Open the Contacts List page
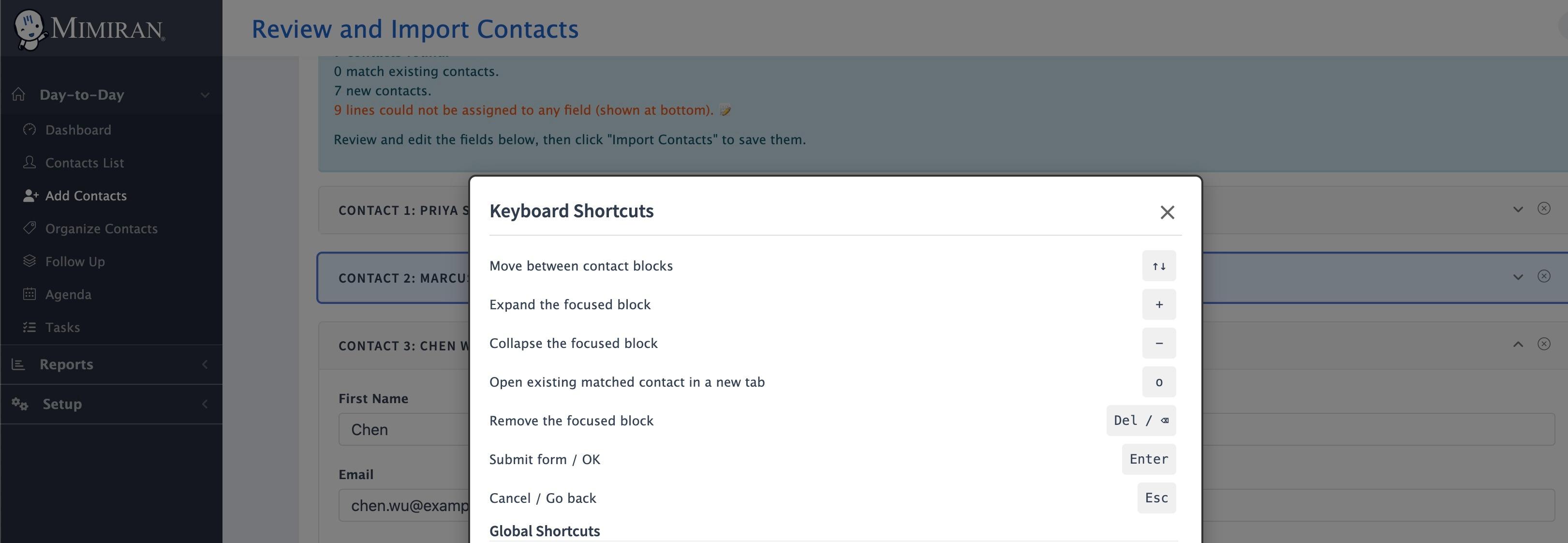This screenshot has height=543, width=1568. tap(85, 163)
